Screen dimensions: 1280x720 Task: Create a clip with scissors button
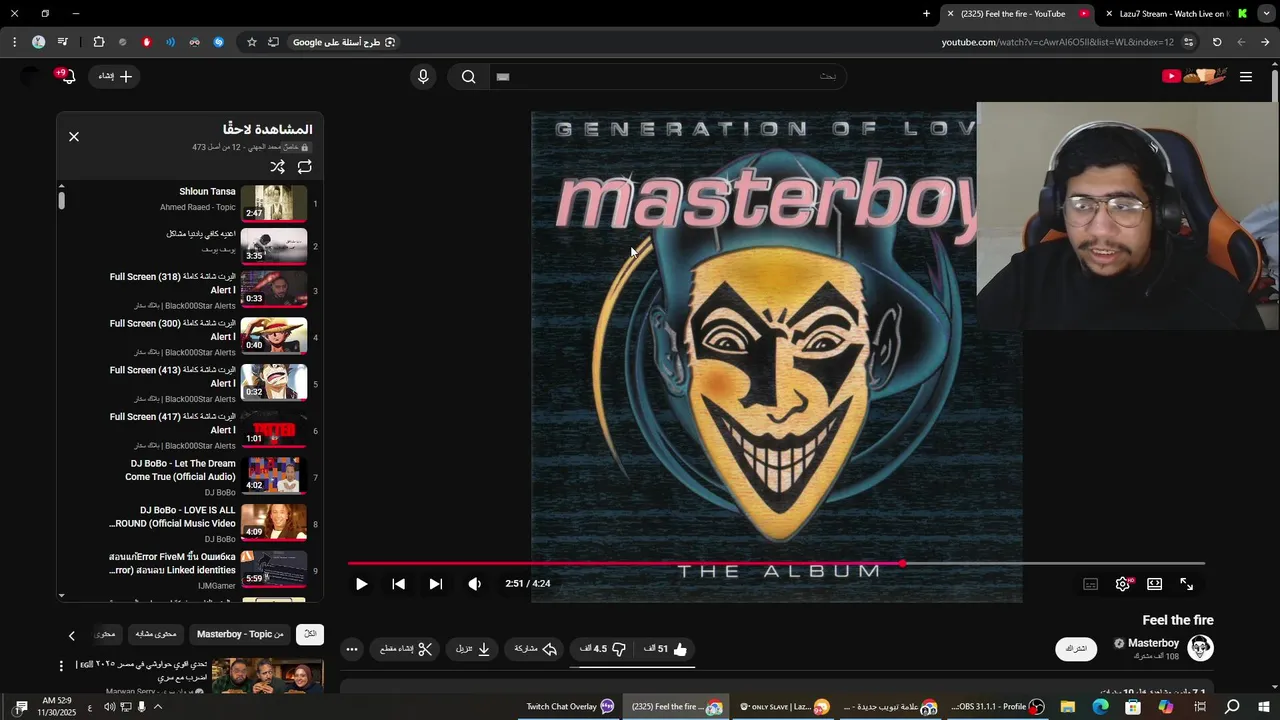[x=406, y=649]
